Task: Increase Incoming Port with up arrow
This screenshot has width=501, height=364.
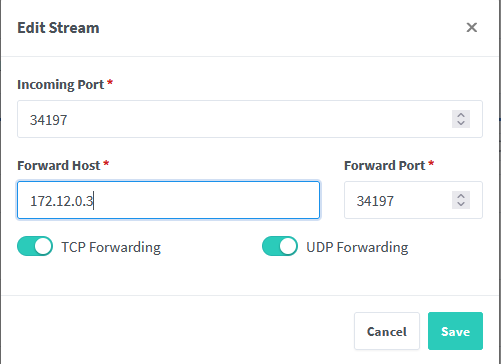Action: pos(461,115)
